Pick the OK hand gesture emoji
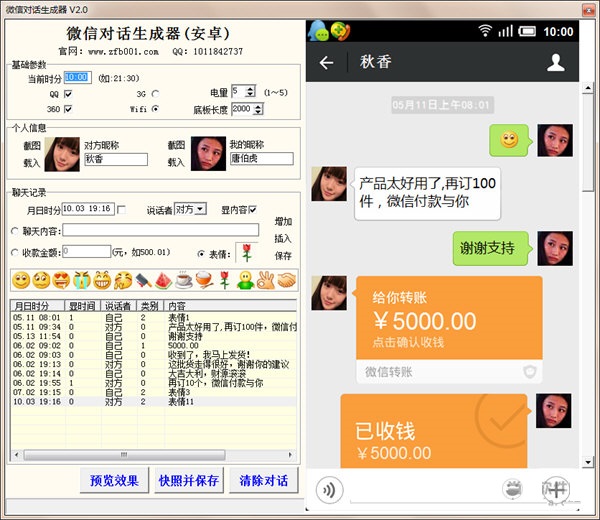Viewport: 600px width, 520px height. [x=266, y=280]
